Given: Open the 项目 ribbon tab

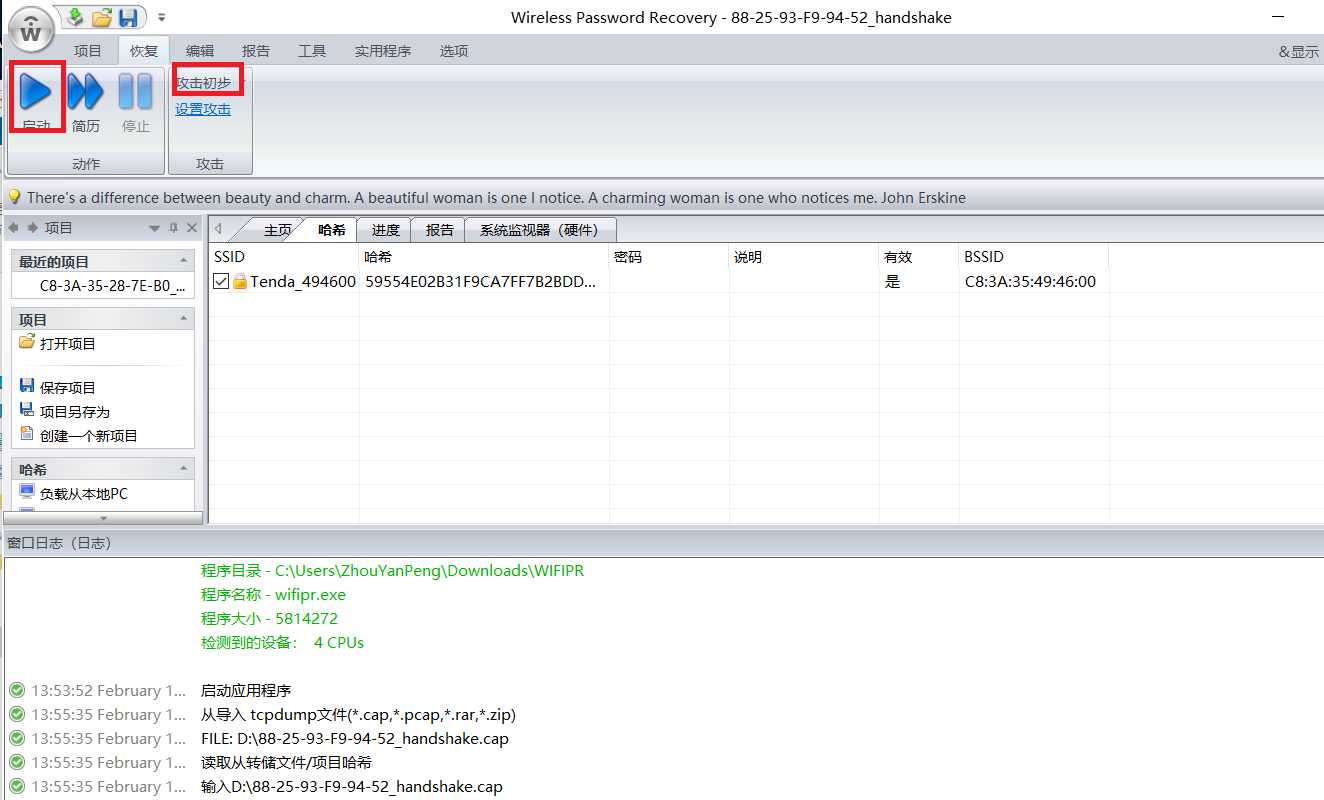Looking at the screenshot, I should (88, 51).
